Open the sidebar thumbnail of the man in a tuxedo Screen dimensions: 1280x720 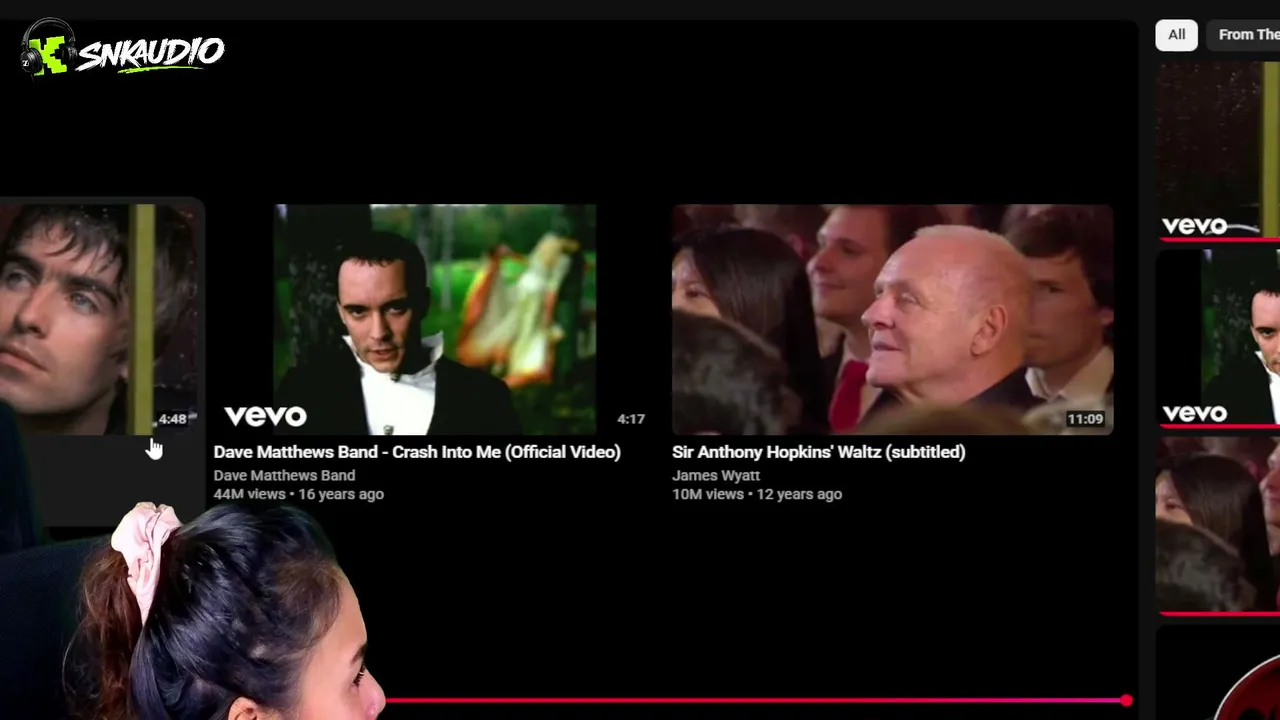coord(1219,337)
